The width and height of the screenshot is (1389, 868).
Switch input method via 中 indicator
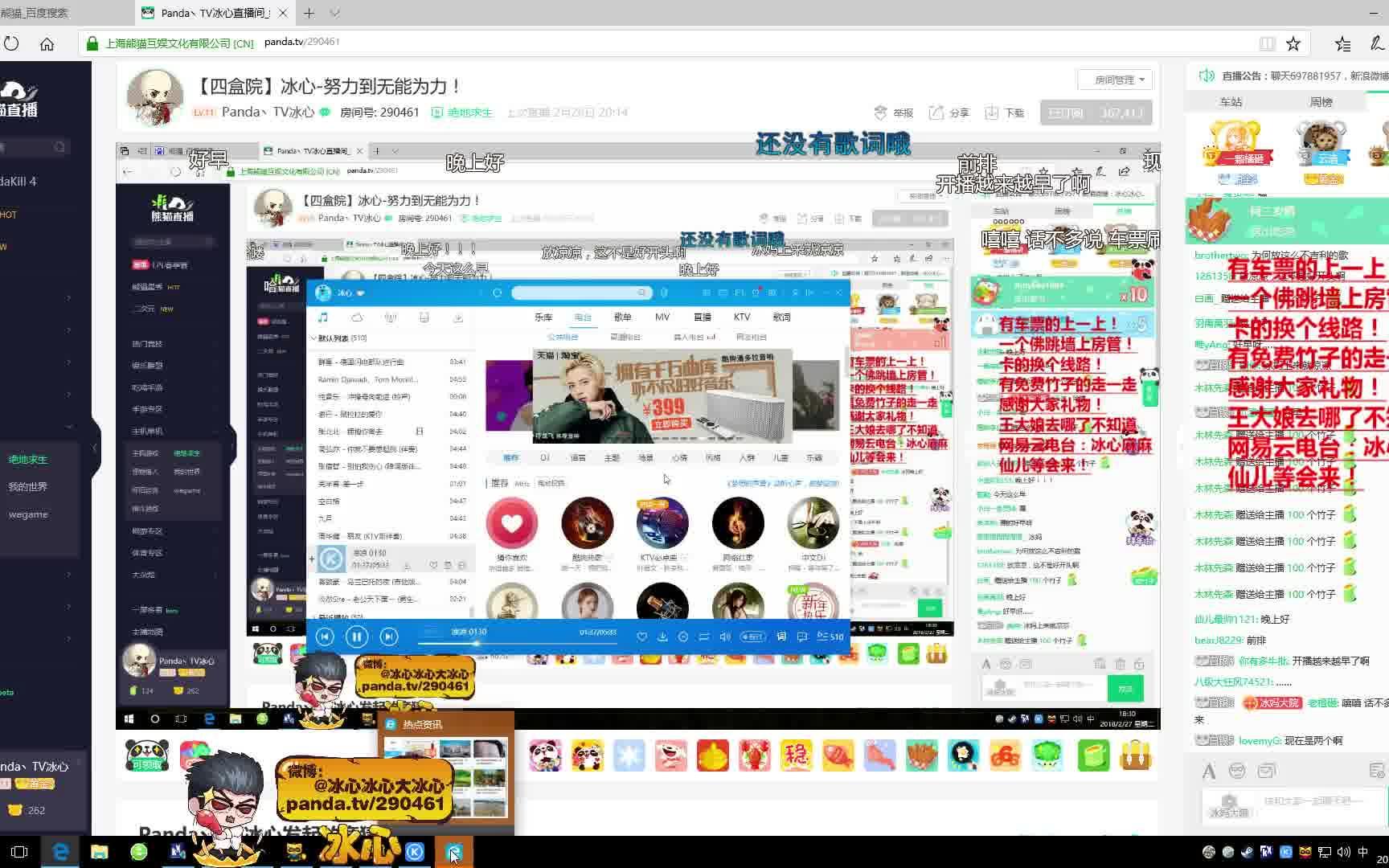(1363, 852)
